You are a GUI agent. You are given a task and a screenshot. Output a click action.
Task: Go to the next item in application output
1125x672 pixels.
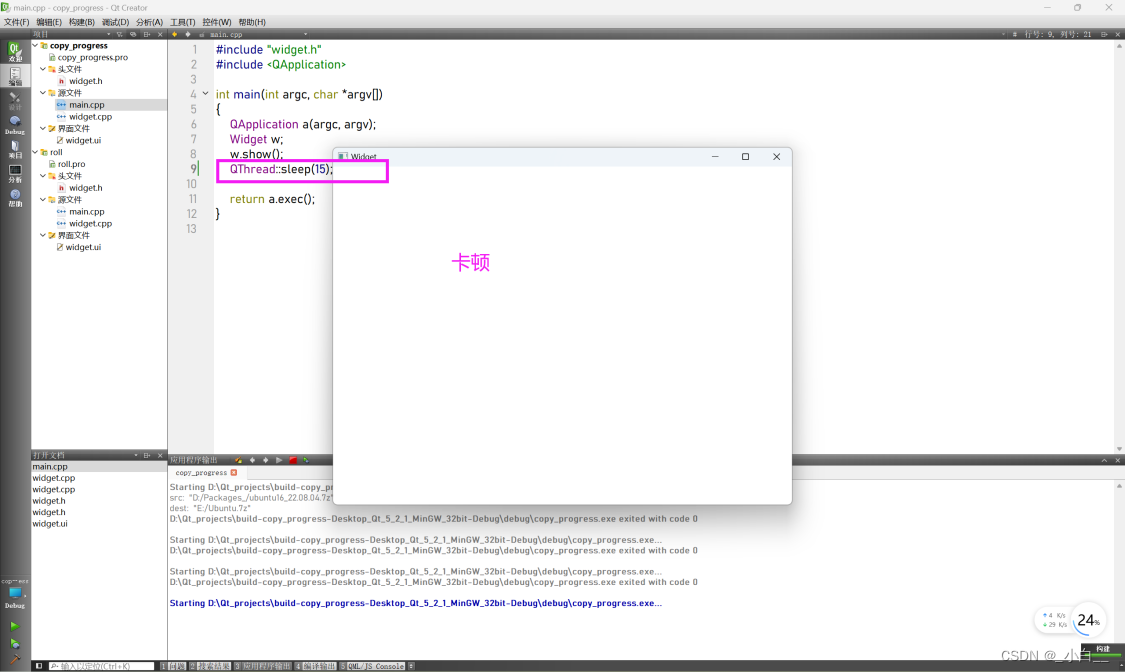pos(265,460)
